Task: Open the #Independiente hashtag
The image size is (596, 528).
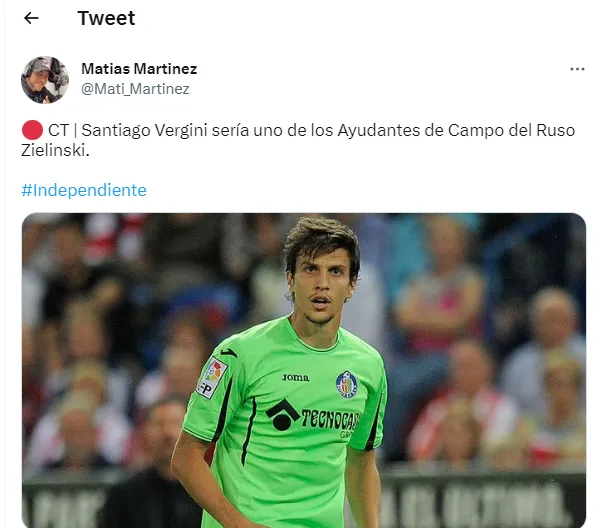Action: coord(84,190)
